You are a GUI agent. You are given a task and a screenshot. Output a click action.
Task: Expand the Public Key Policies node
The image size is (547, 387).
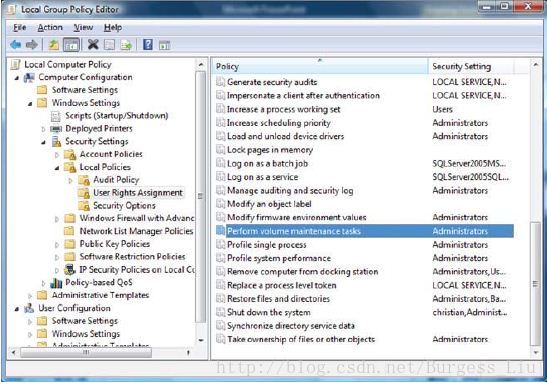pyautogui.click(x=57, y=245)
